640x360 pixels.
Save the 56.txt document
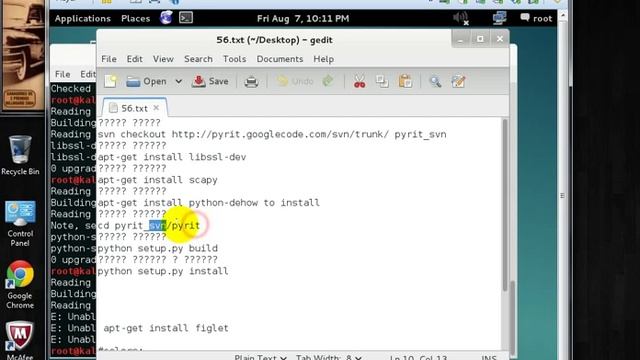click(210, 81)
